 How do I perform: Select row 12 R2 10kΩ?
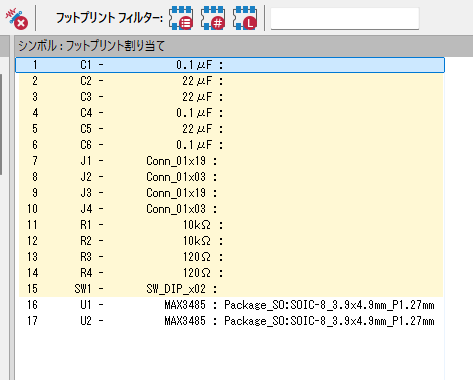tap(230, 241)
